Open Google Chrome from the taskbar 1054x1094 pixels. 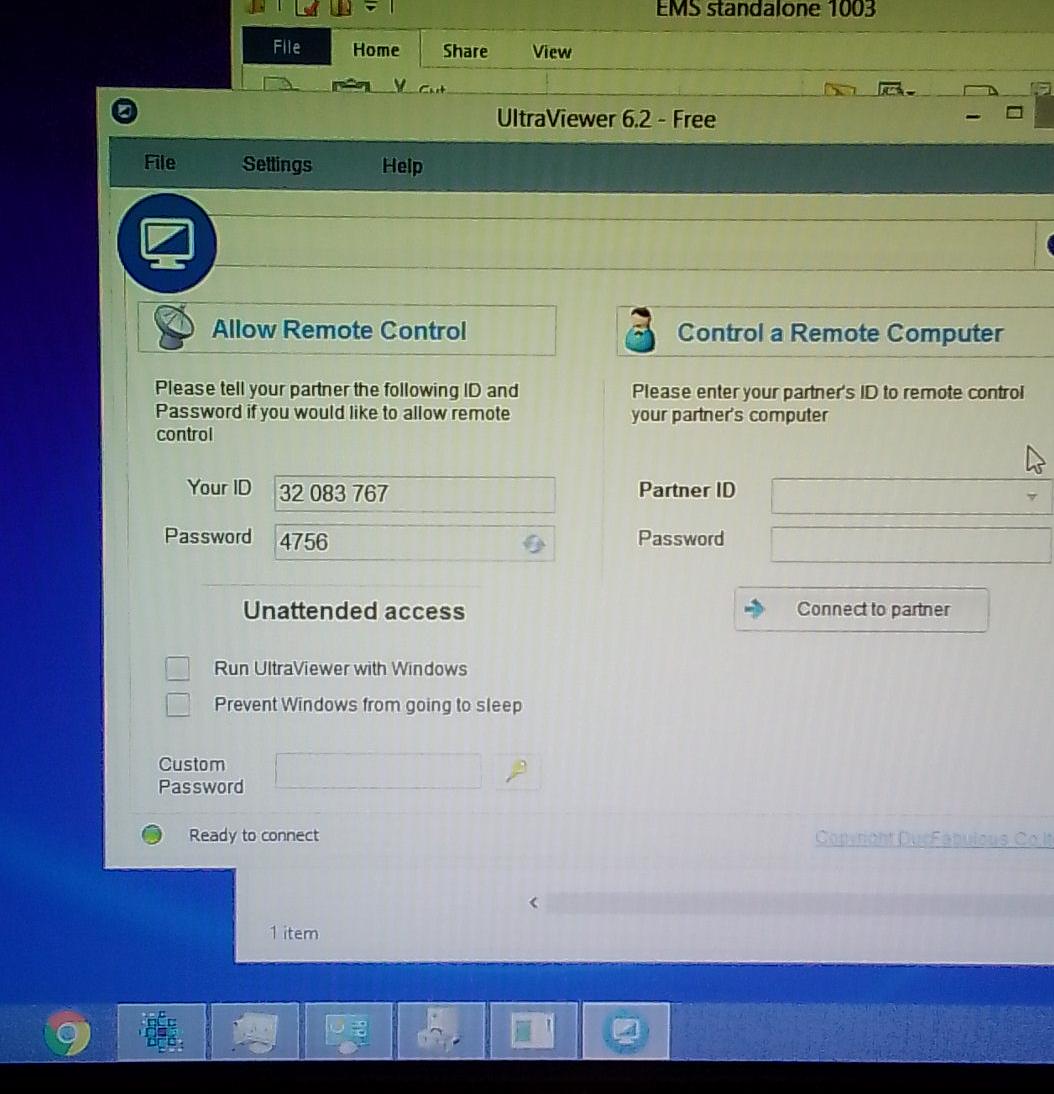click(x=67, y=1033)
